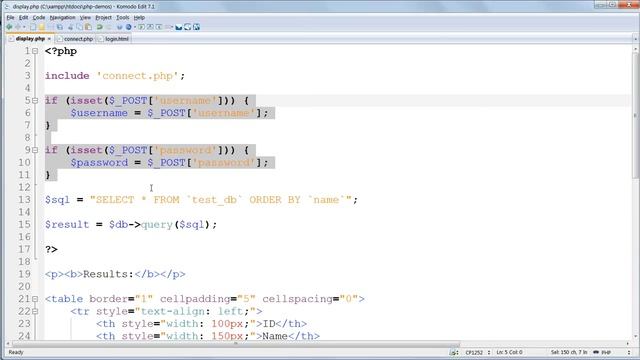This screenshot has width=640, height=360.
Task: Click the Paste clipboard icon
Action: click(88, 27)
